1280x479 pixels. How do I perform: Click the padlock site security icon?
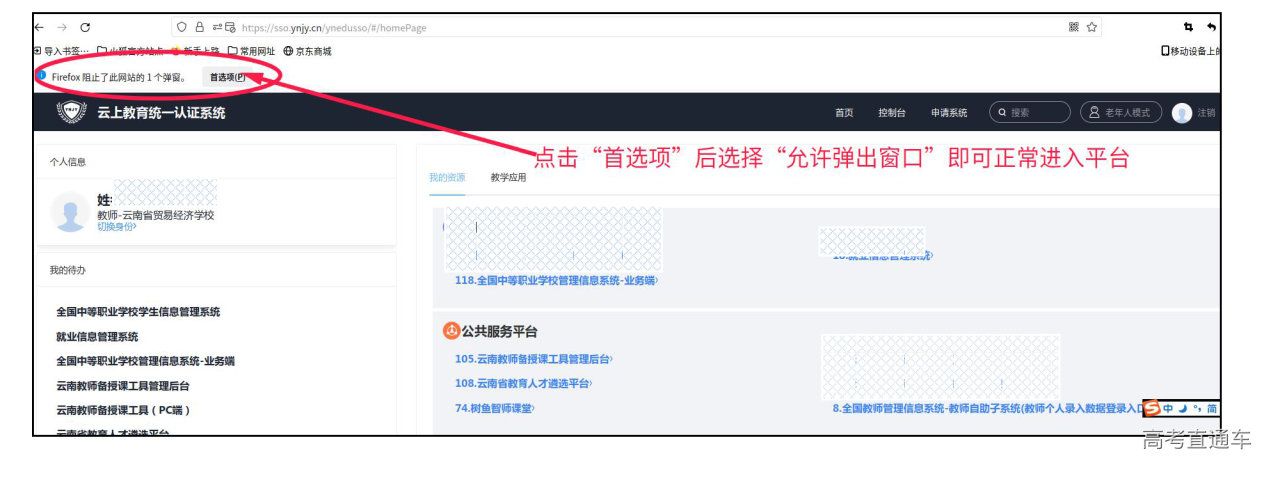(x=198, y=27)
